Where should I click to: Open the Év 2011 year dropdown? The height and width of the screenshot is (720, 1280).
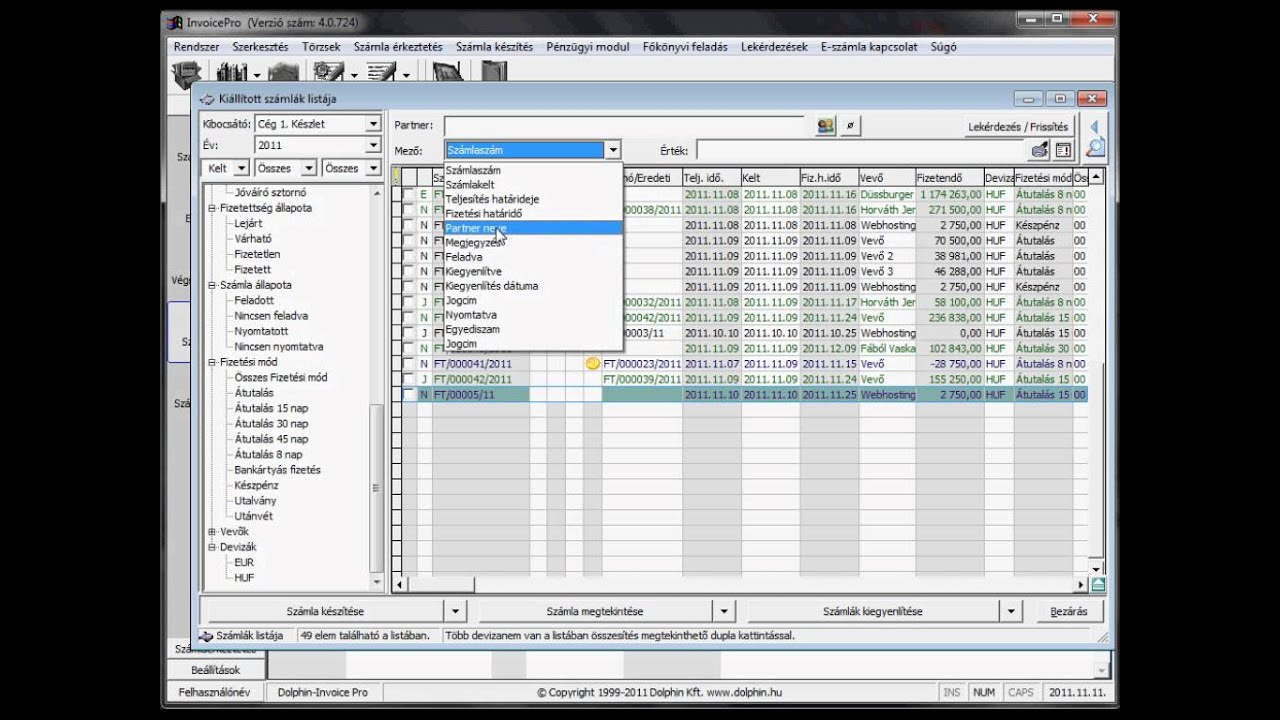pyautogui.click(x=373, y=145)
